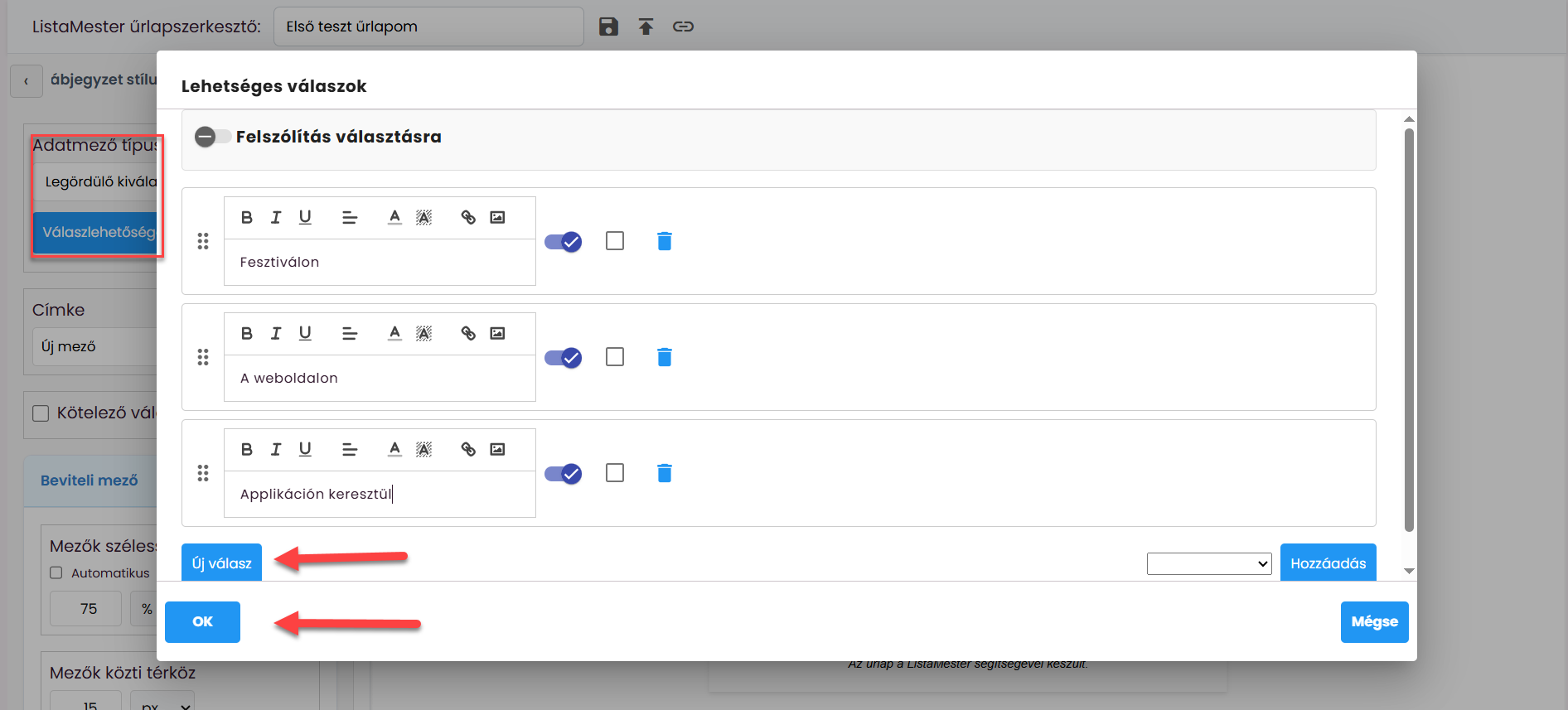Image resolution: width=1568 pixels, height=710 pixels.
Task: Toggle underline in Fesztiválon answer editor
Action: (x=305, y=217)
